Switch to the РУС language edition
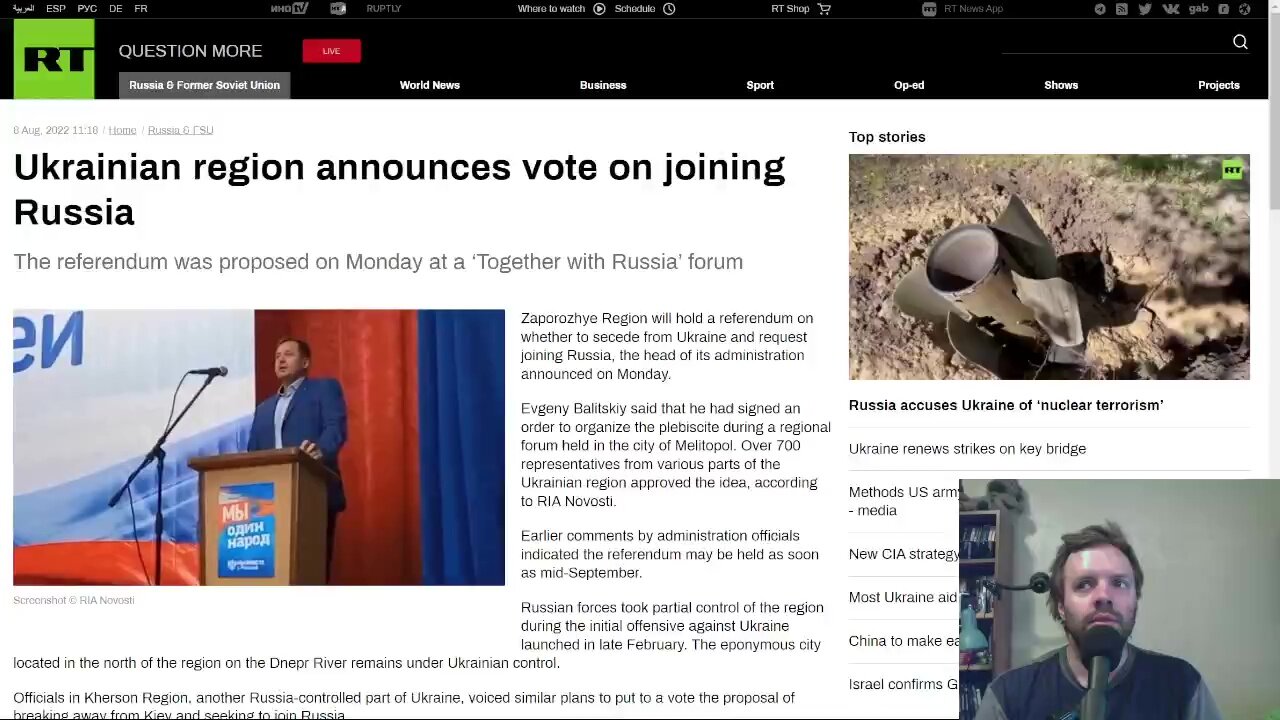This screenshot has height=720, width=1280. click(87, 9)
